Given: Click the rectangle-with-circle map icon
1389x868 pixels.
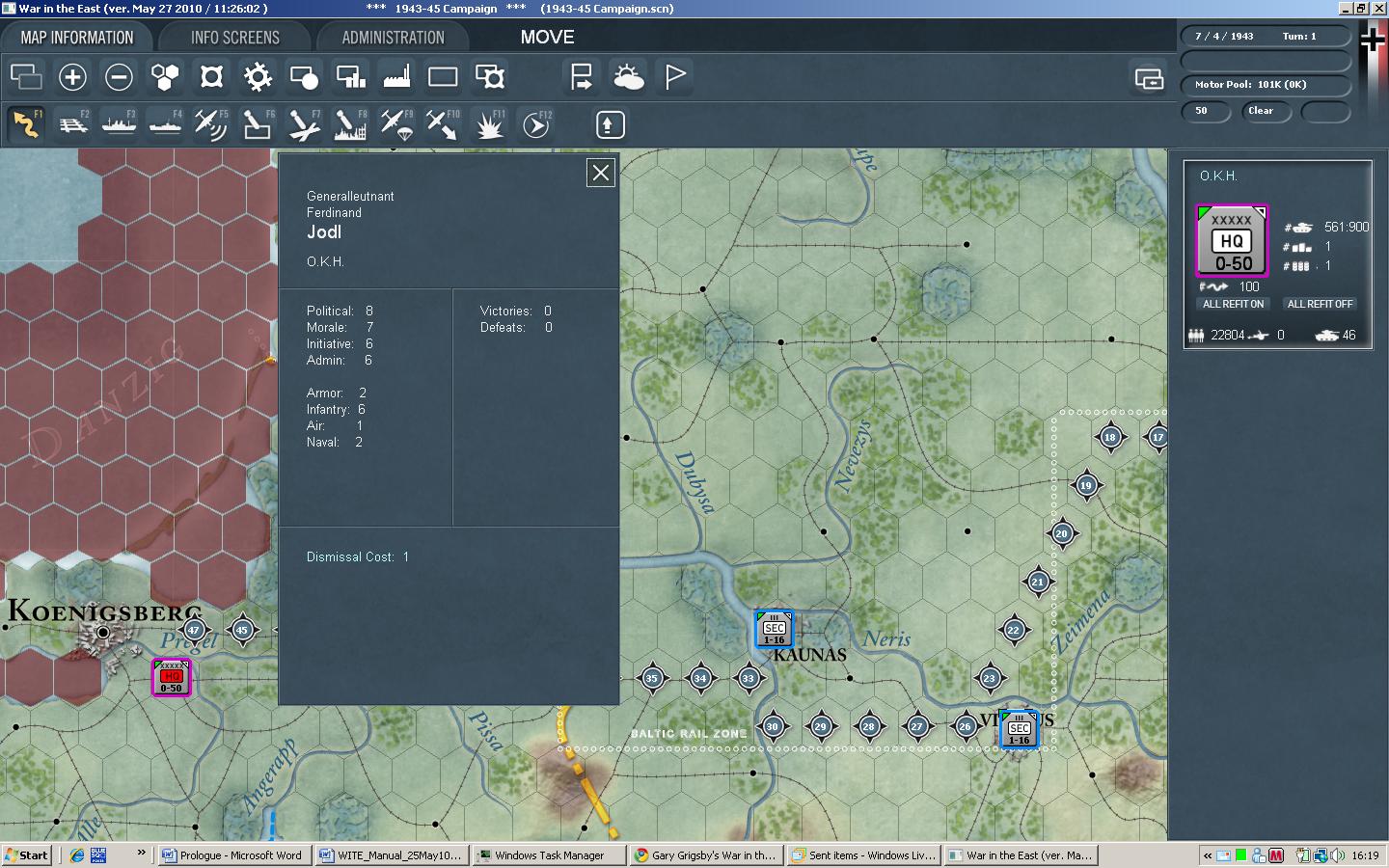Looking at the screenshot, I should pos(304,76).
